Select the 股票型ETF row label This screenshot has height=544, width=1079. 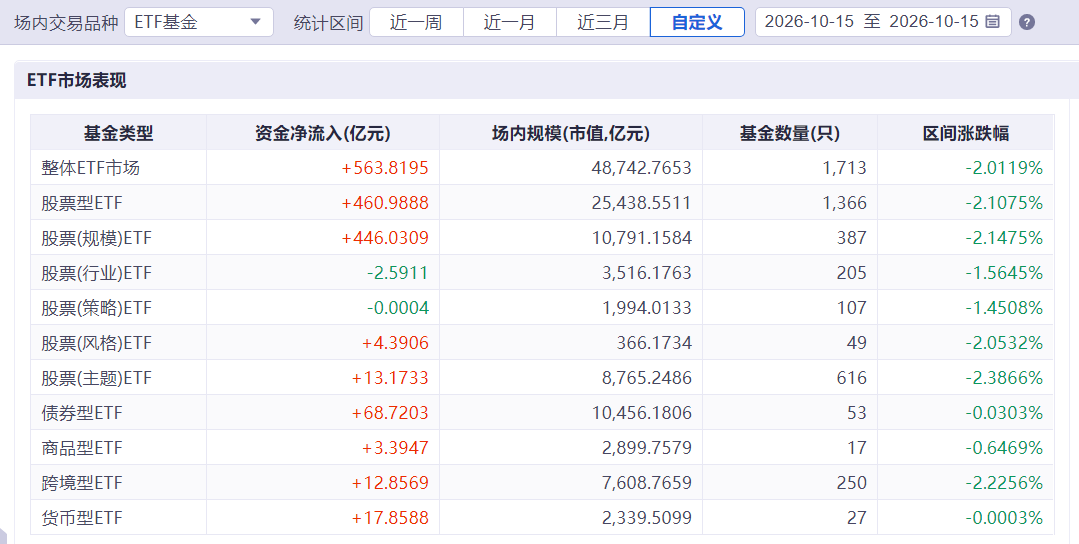(82, 203)
